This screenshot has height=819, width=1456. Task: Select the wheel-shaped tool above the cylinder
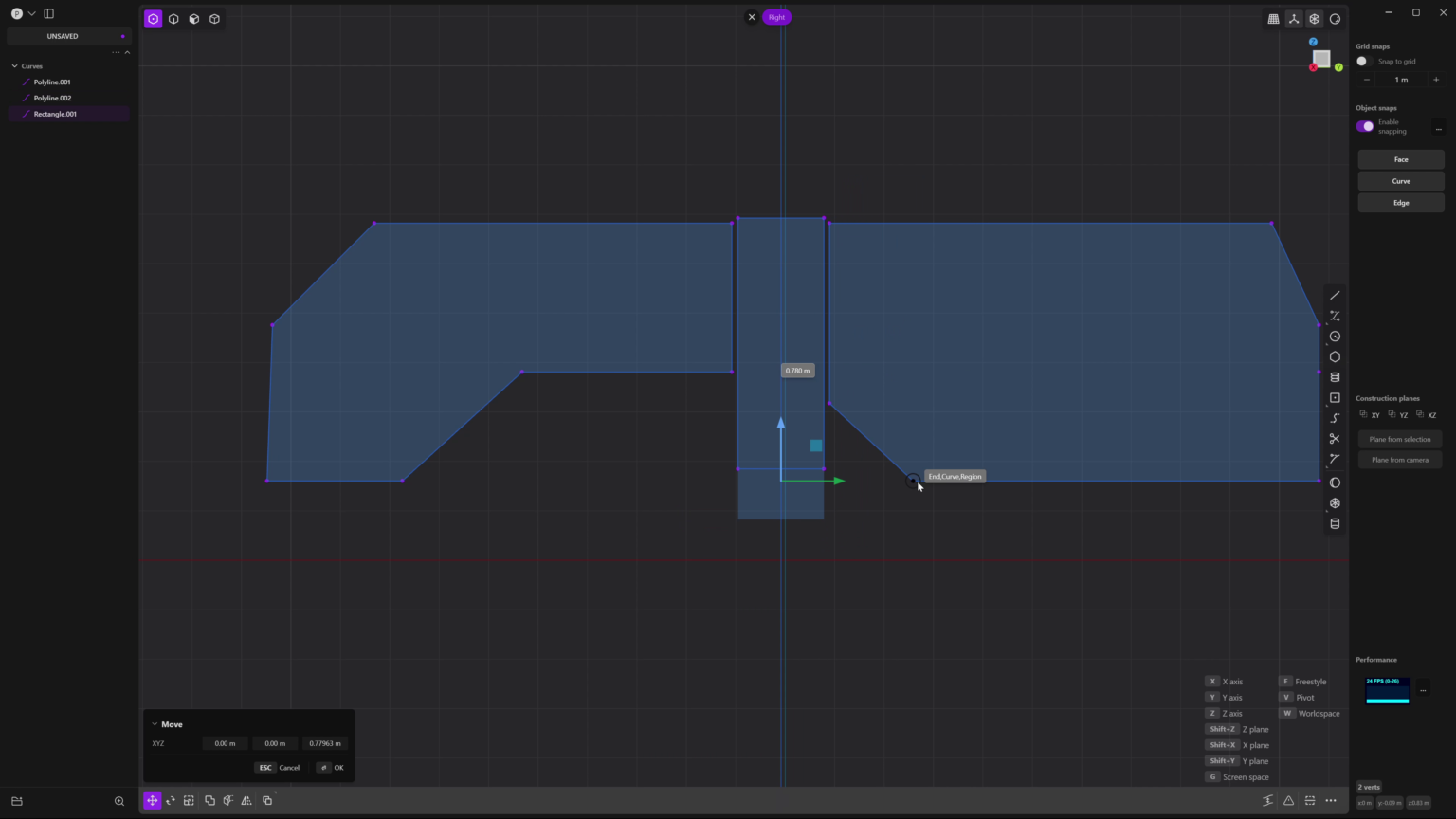pyautogui.click(x=1335, y=503)
